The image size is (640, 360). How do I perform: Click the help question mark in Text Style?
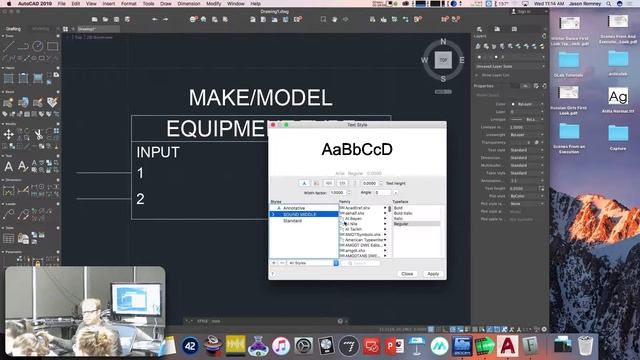(273, 274)
